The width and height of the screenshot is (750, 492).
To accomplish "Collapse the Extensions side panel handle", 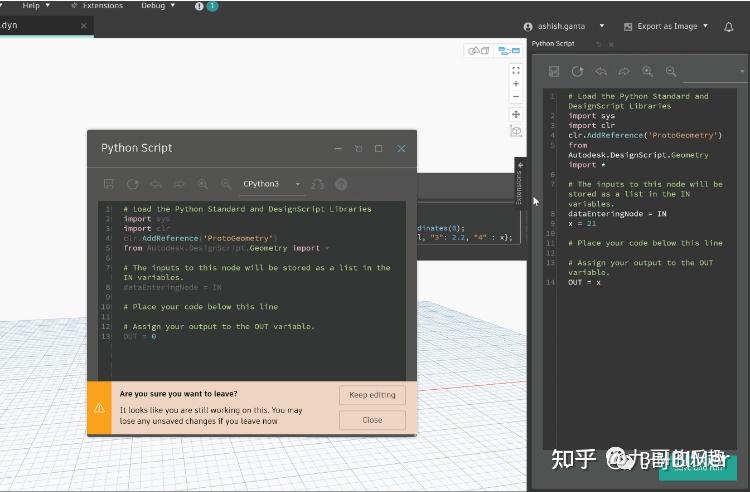I will [x=520, y=183].
